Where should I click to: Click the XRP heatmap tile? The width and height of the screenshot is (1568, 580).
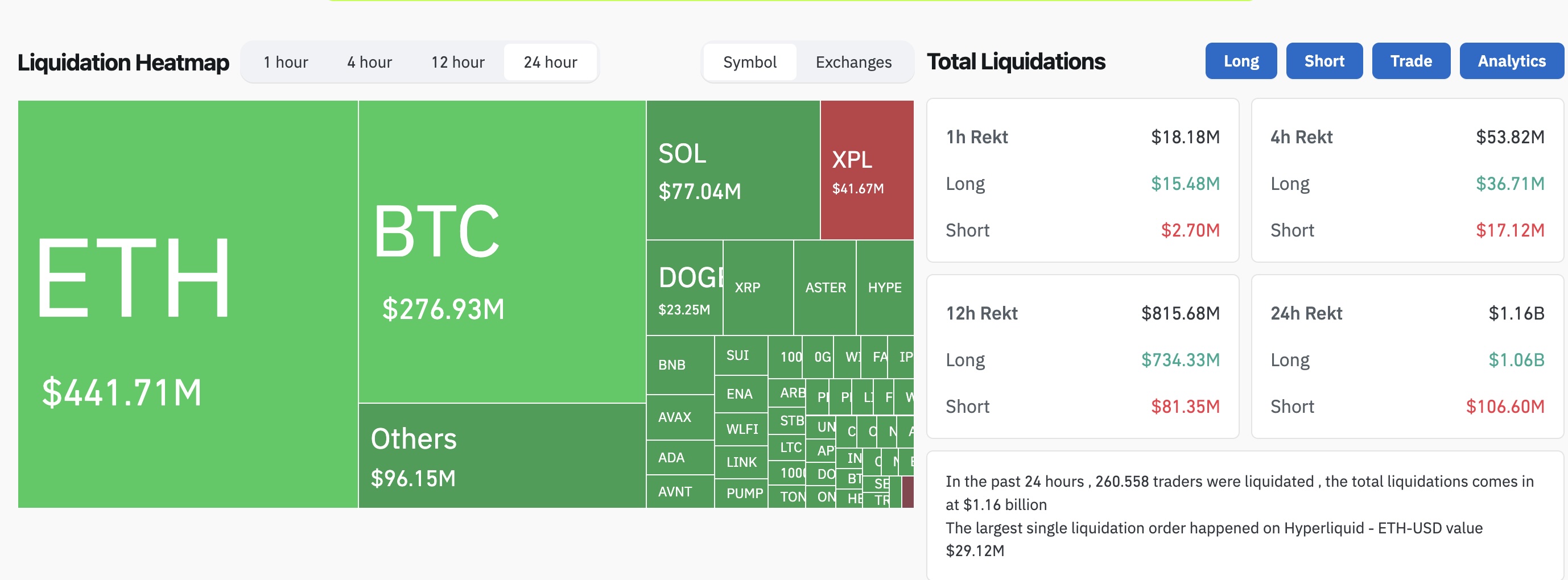758,287
